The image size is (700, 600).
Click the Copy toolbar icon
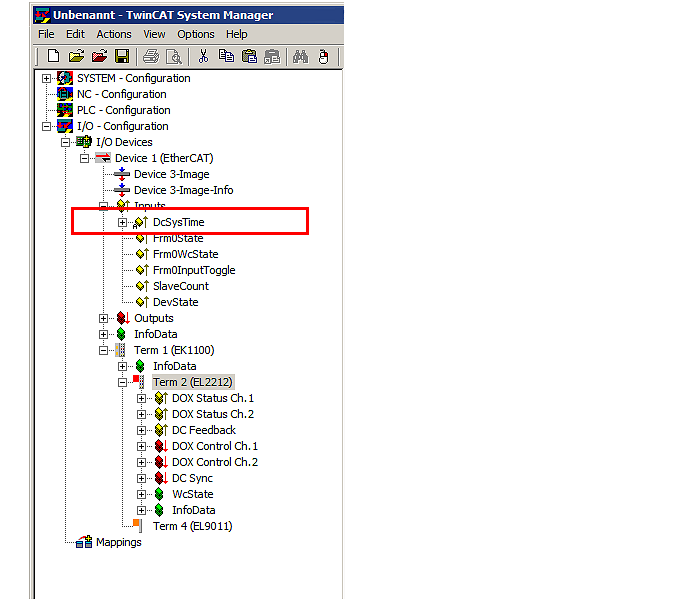226,56
